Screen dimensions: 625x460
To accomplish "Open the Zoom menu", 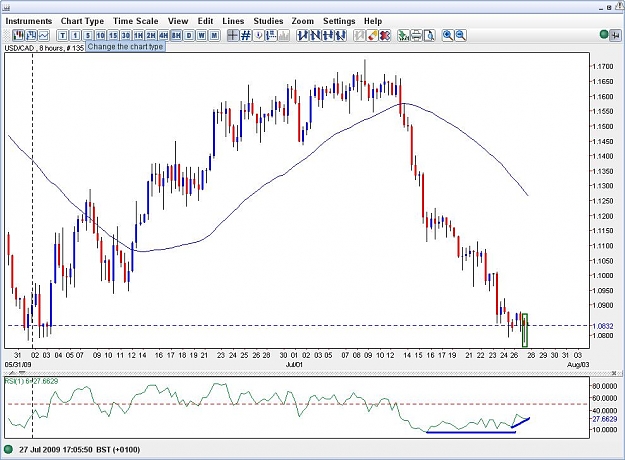I will [303, 21].
